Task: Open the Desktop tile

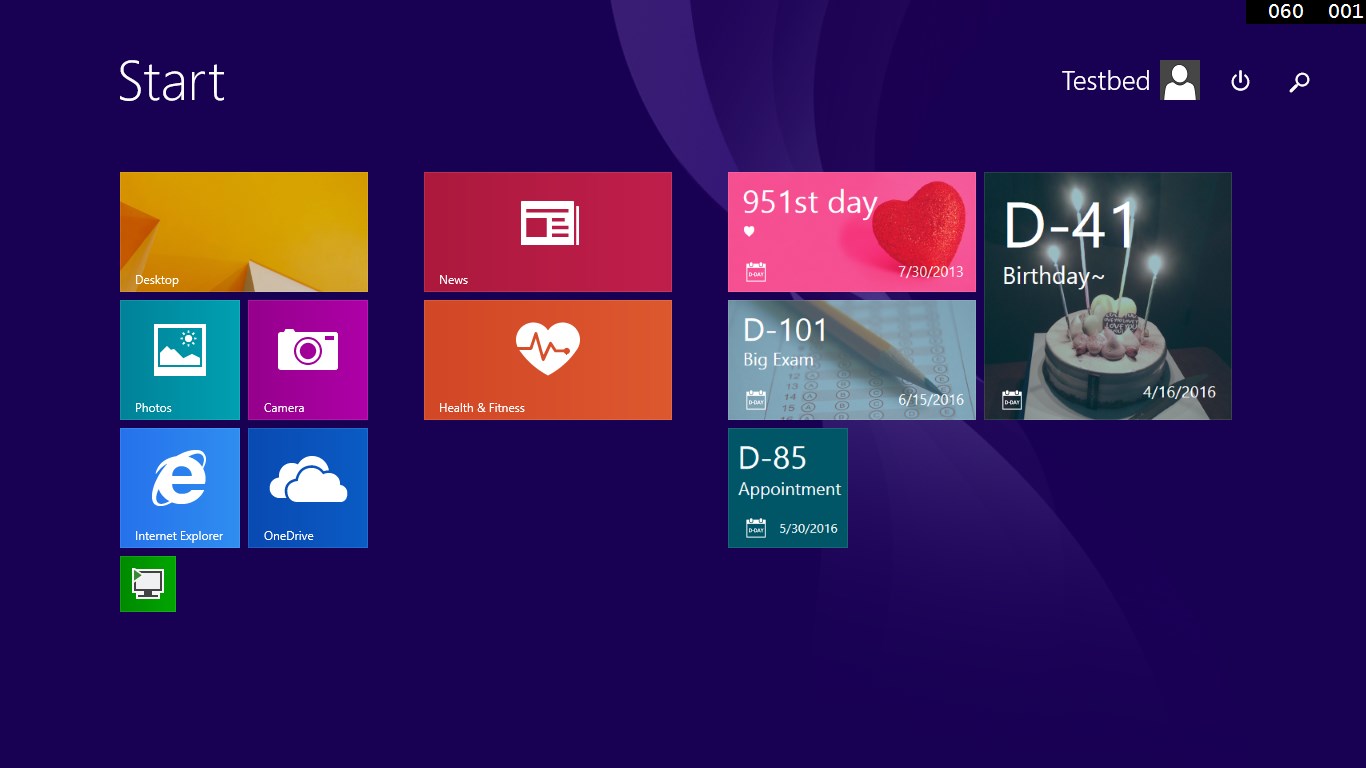Action: coord(244,231)
